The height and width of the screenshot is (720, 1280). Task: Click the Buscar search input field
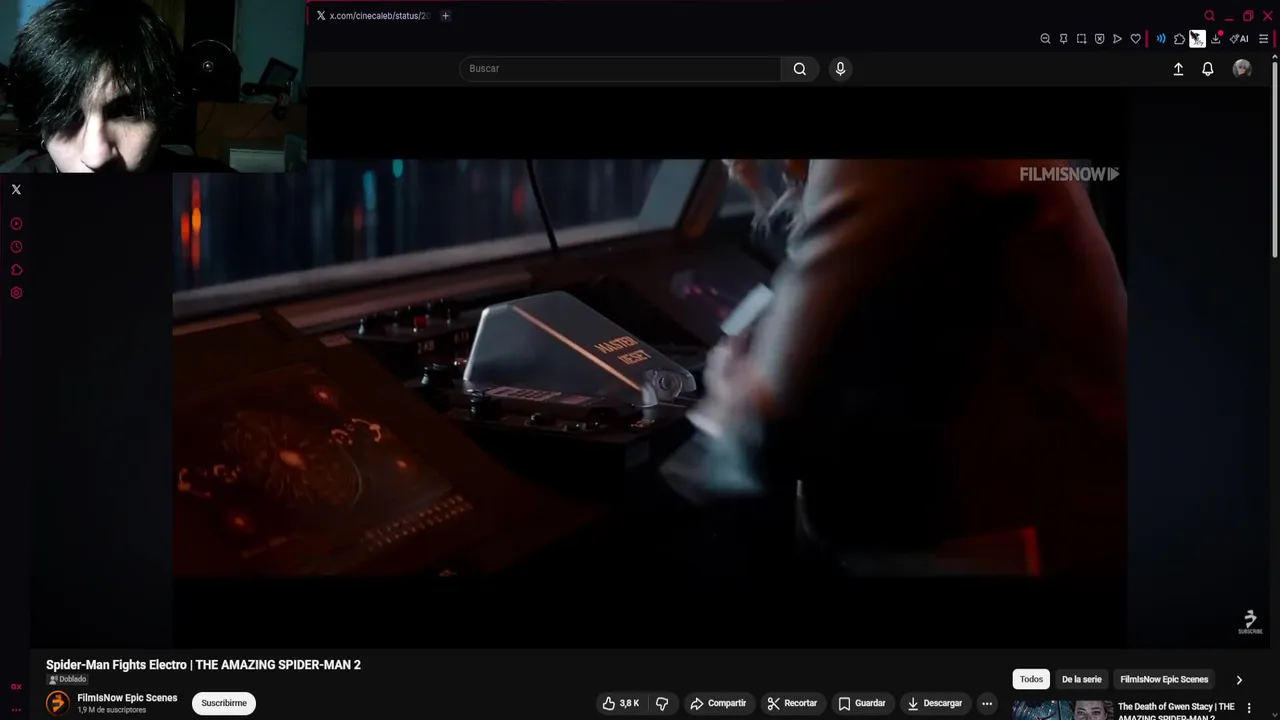coord(620,69)
